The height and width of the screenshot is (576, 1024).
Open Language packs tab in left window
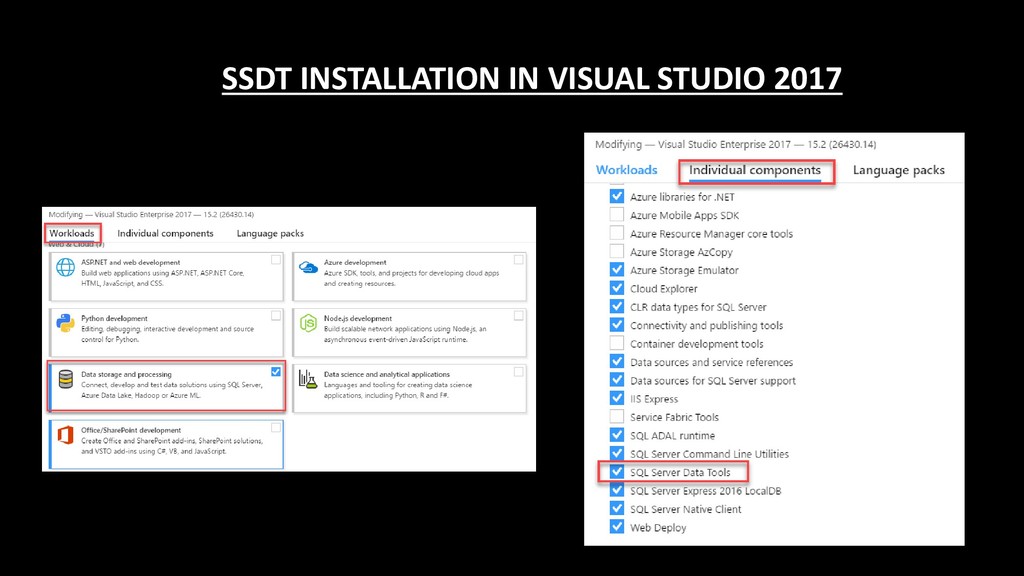[x=270, y=233]
